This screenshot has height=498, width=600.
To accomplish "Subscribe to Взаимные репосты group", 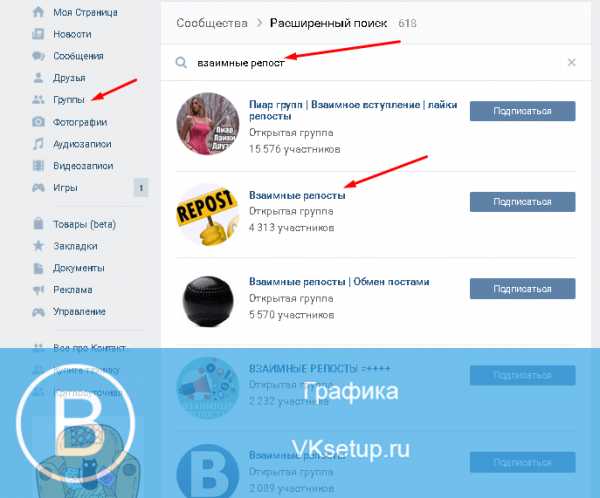I will (x=523, y=202).
